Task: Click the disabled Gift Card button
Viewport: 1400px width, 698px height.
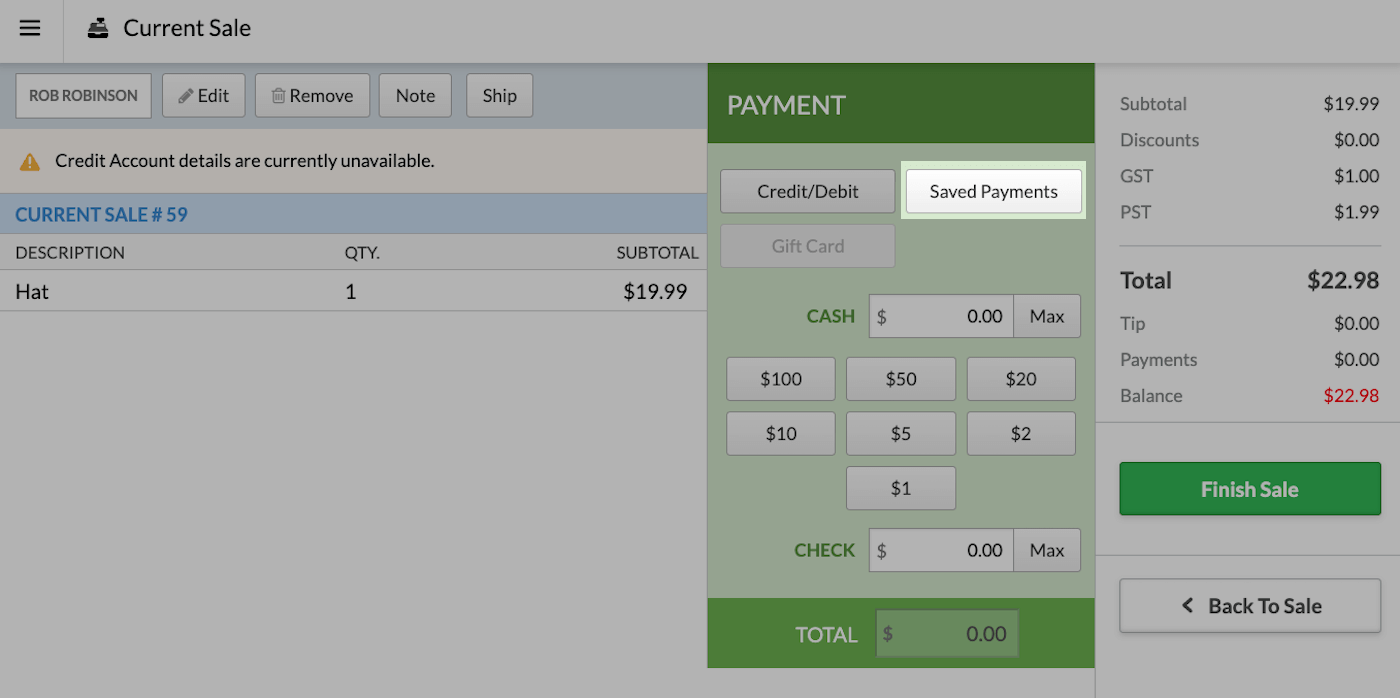Action: (x=808, y=246)
